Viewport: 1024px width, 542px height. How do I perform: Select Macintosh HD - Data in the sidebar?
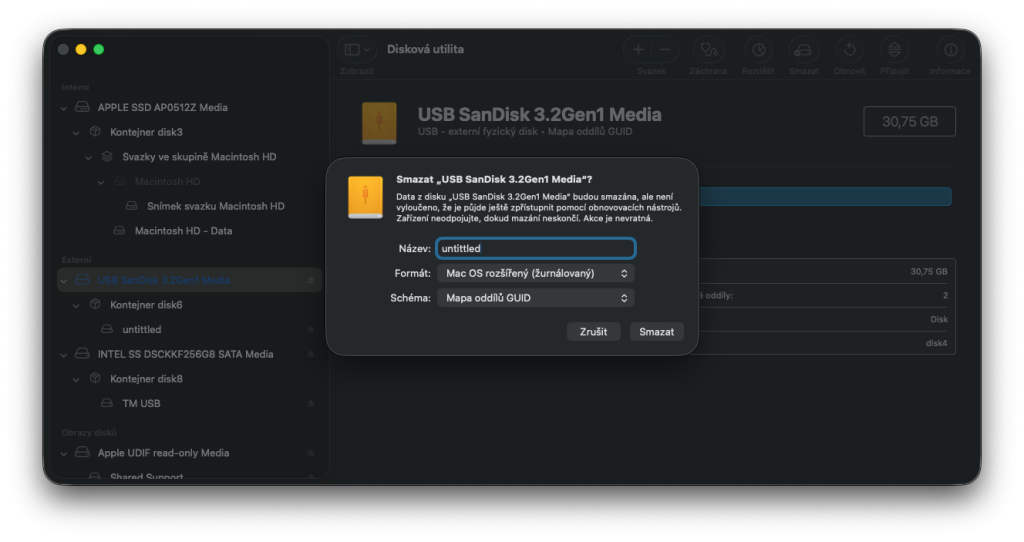(x=183, y=231)
